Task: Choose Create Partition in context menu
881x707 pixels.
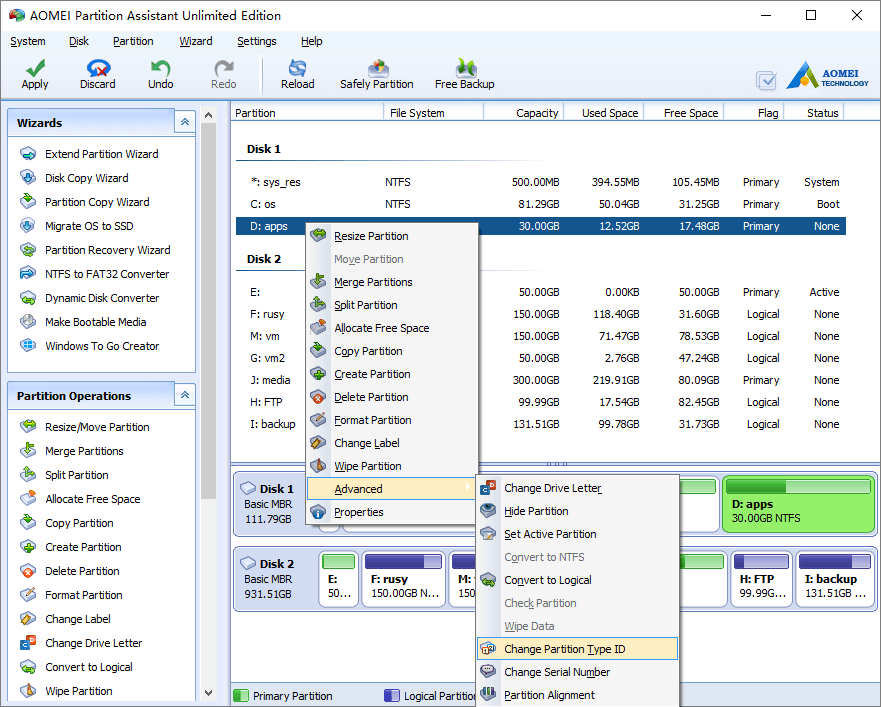Action: tap(392, 374)
